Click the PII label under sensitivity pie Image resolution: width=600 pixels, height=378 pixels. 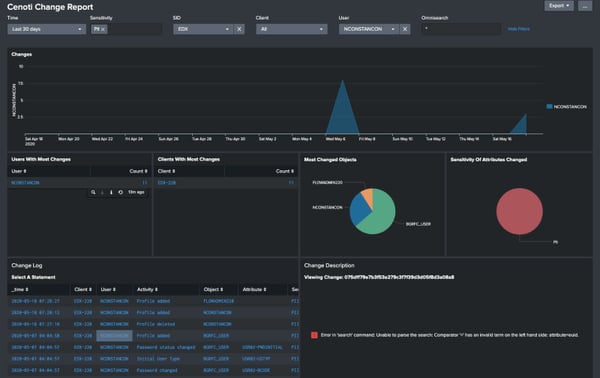tap(555, 242)
